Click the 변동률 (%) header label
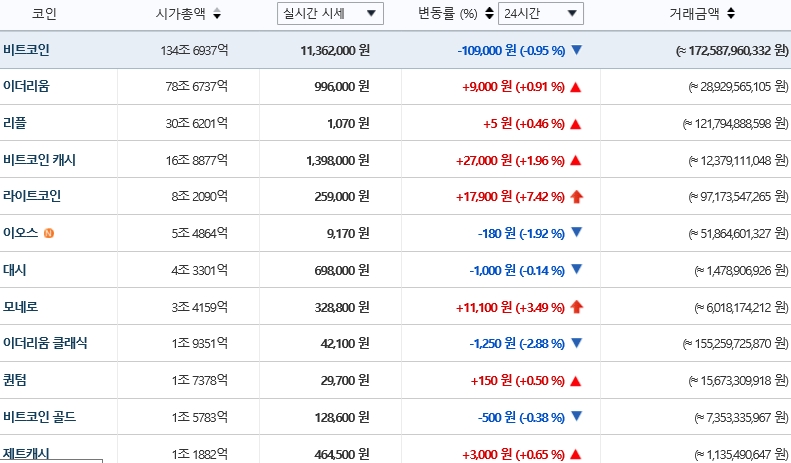Image resolution: width=791 pixels, height=463 pixels. (x=448, y=14)
